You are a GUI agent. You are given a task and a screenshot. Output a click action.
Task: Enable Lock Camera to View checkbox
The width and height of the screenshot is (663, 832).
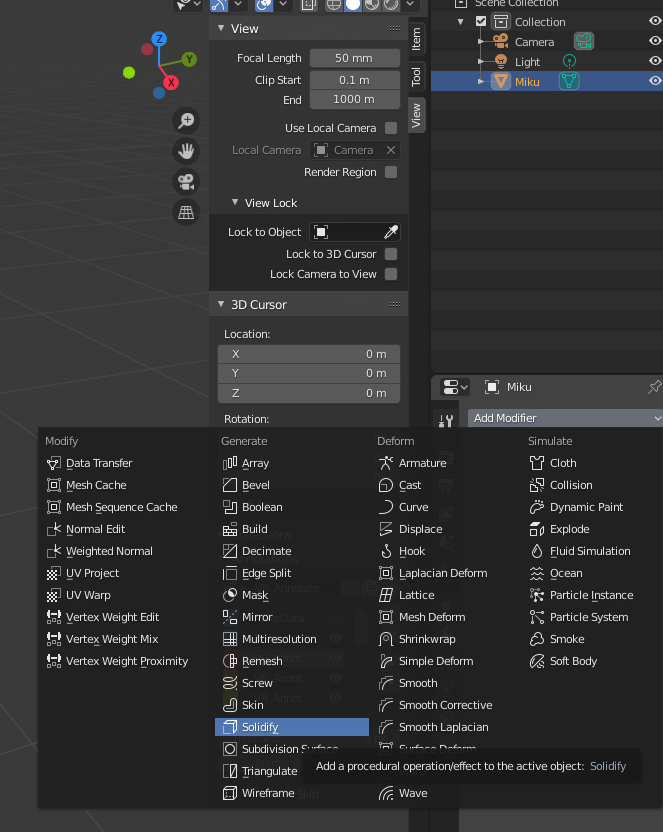point(391,274)
